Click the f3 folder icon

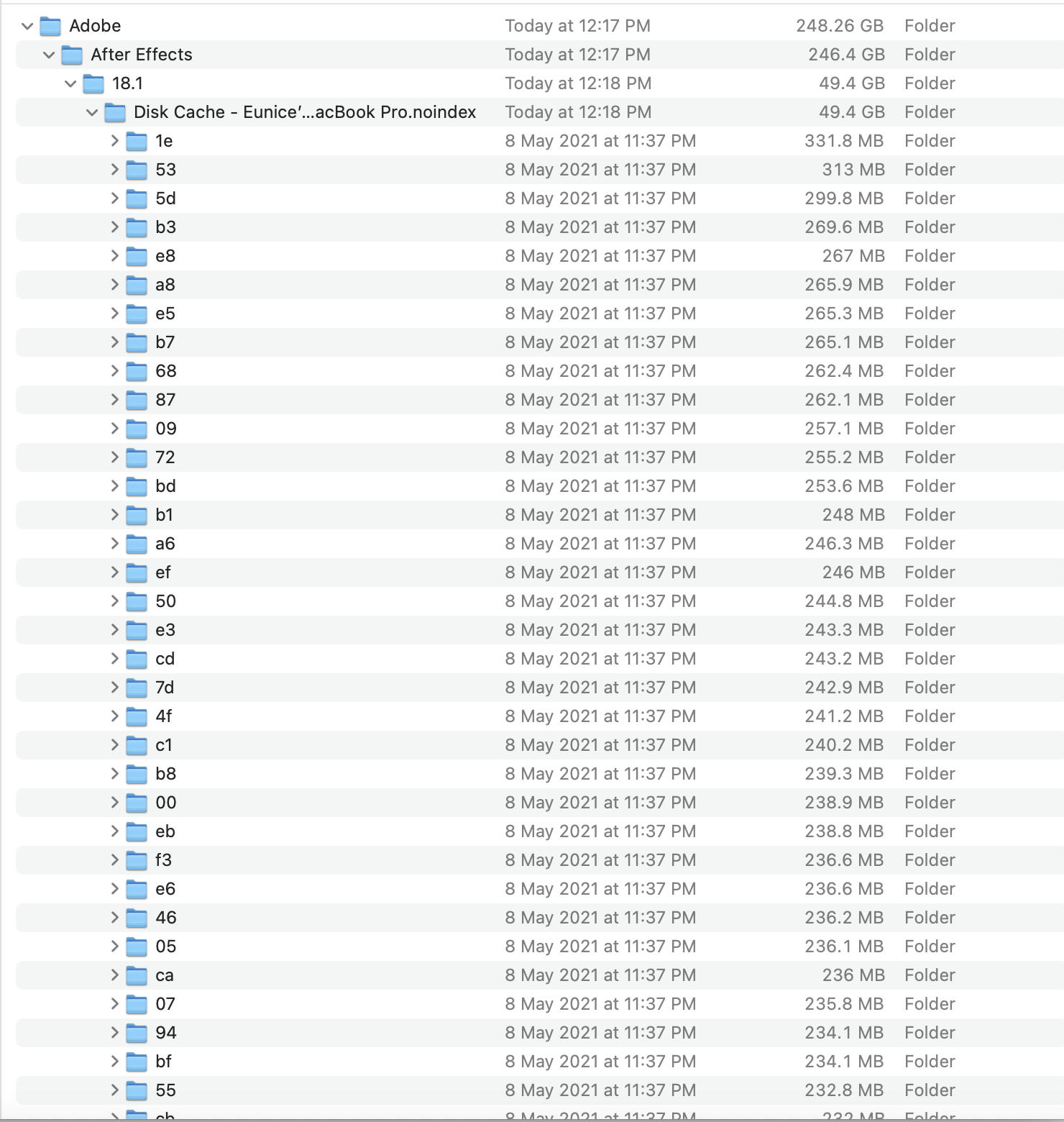(x=137, y=861)
